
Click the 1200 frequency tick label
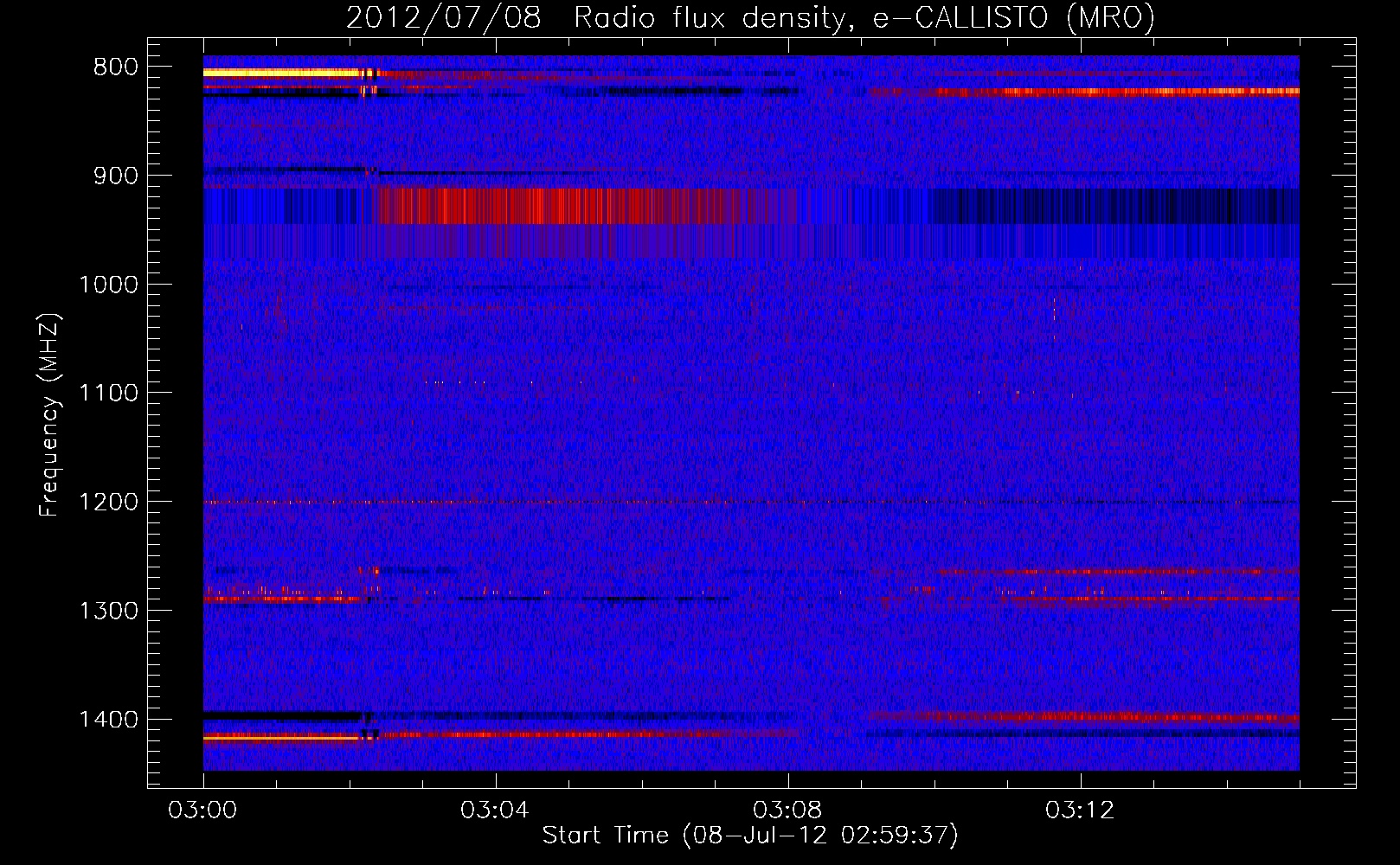pos(108,502)
